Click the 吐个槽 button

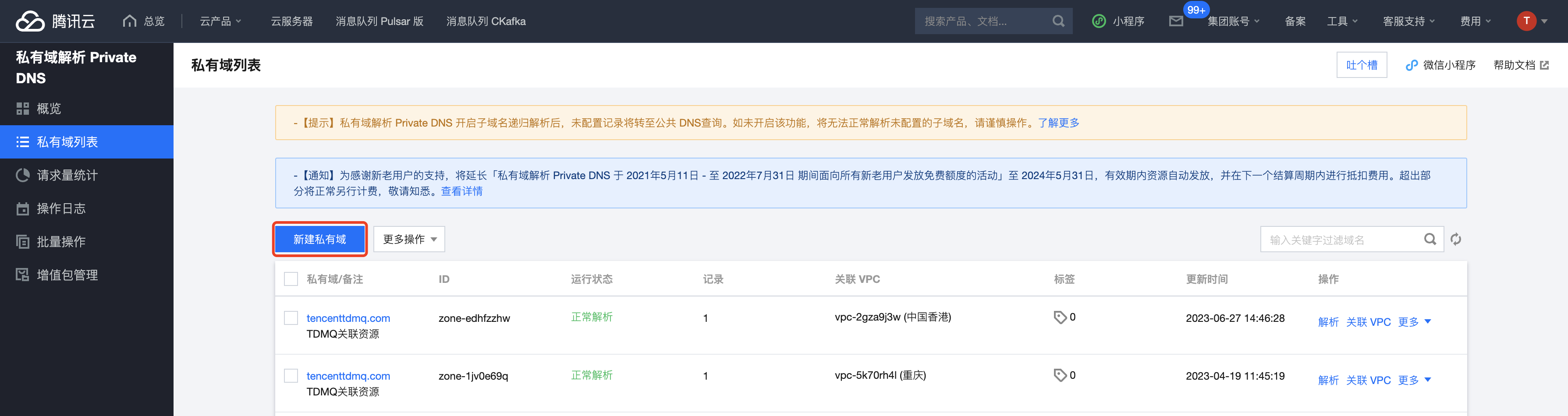1362,65
